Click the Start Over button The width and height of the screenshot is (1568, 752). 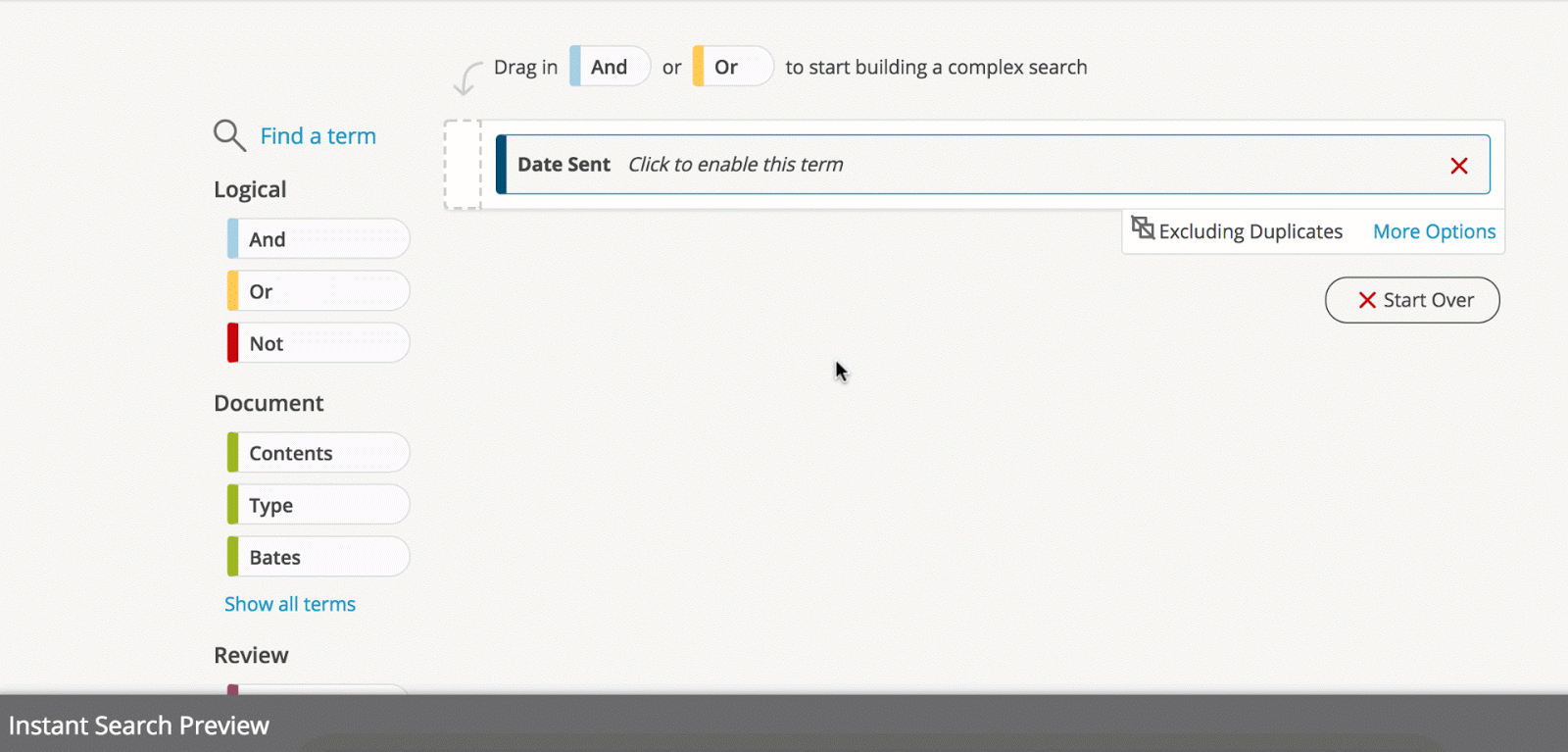pyautogui.click(x=1412, y=300)
